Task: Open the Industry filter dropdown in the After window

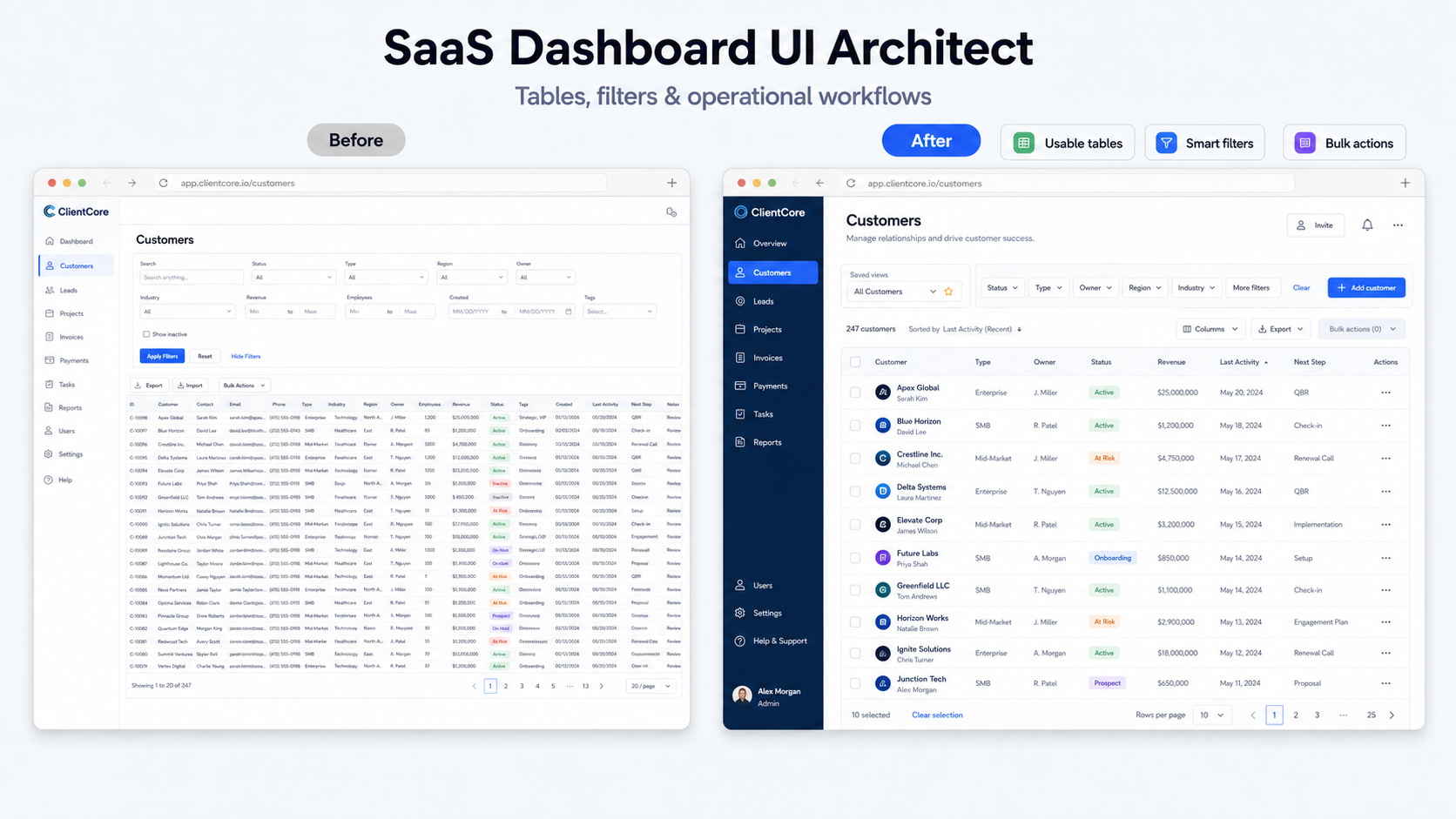Action: tap(1196, 288)
